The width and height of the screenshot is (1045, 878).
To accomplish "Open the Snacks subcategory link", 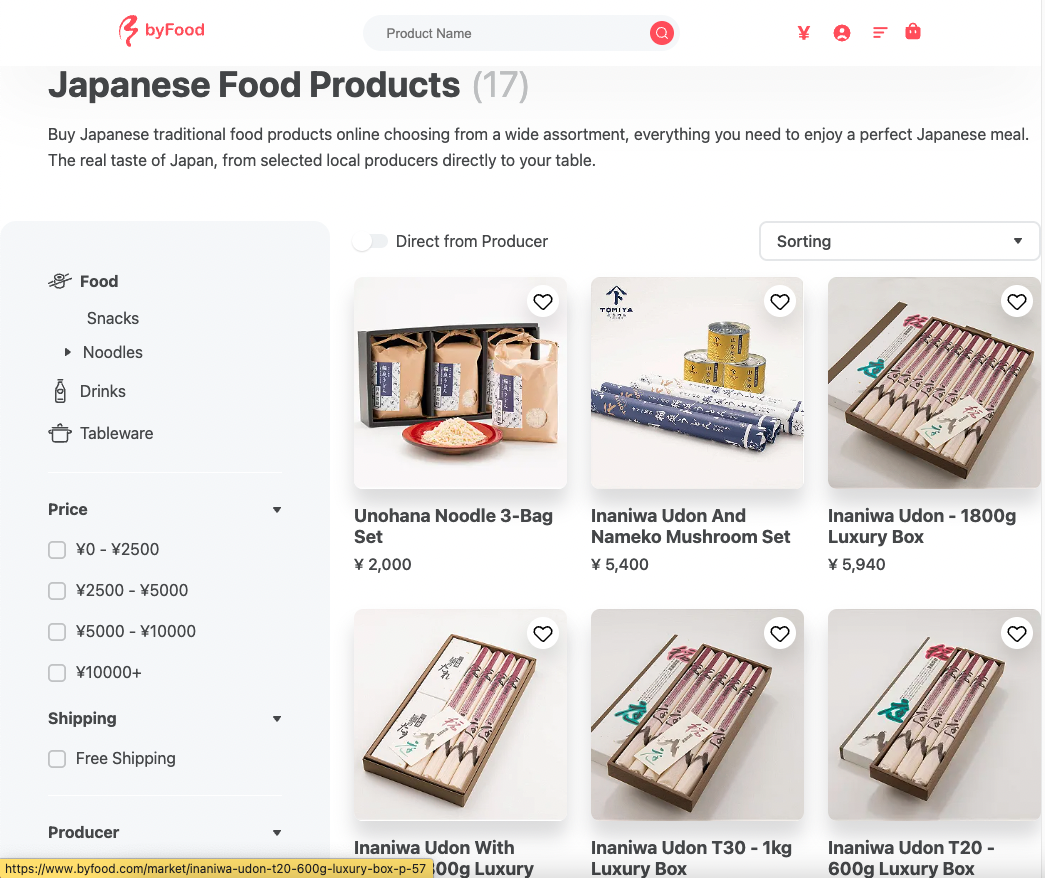I will (x=113, y=318).
